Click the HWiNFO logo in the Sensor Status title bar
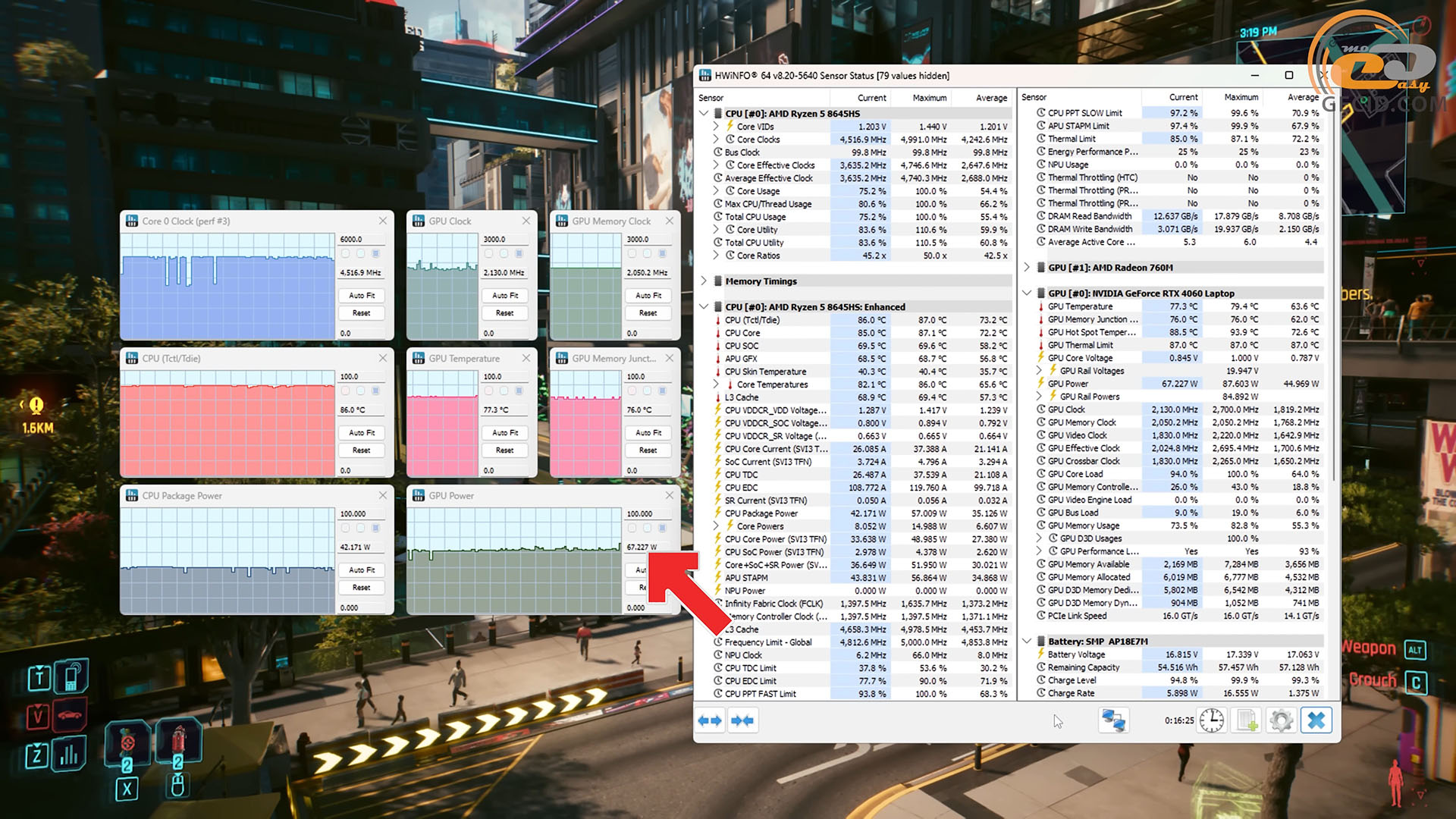This screenshot has width=1456, height=819. point(705,75)
